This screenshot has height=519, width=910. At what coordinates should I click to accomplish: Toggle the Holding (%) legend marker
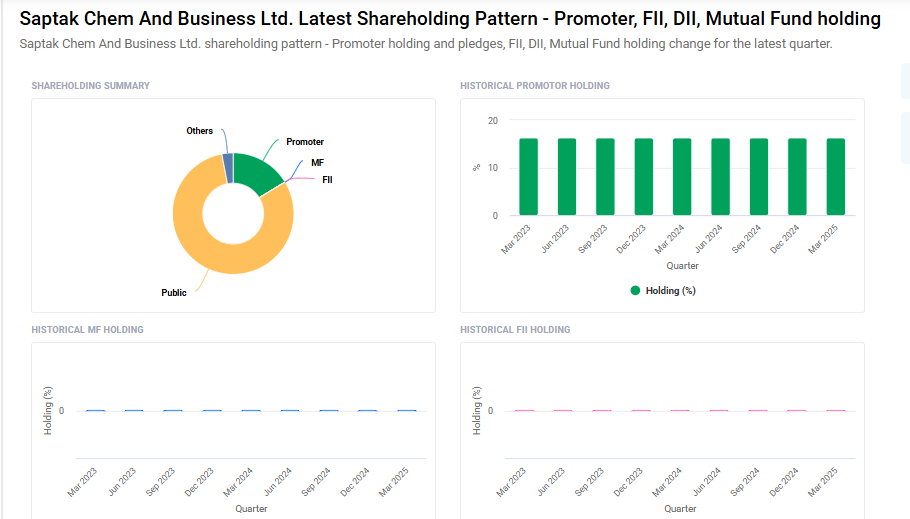tap(635, 291)
